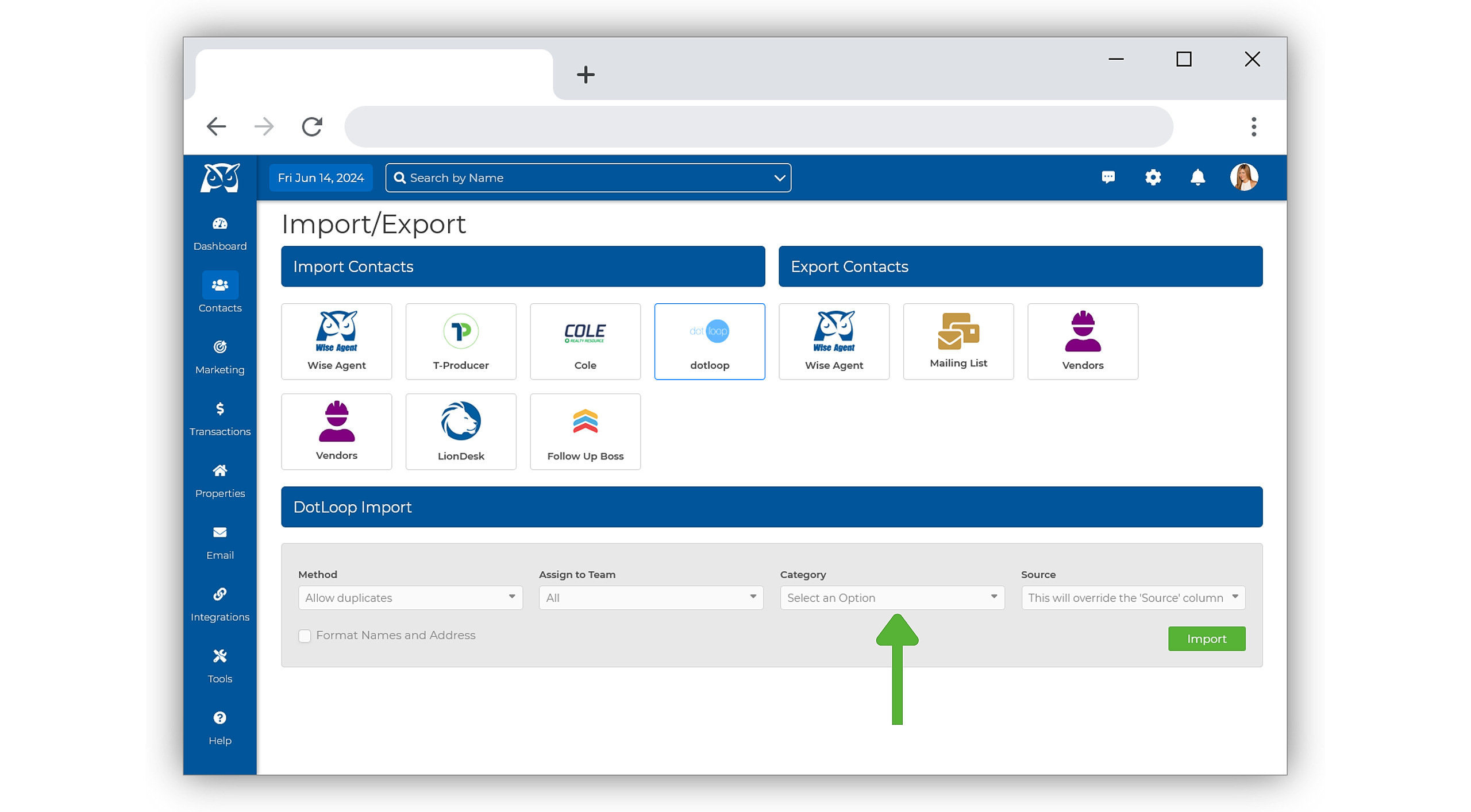Select Wise Agent export tile
The image size is (1471, 812).
click(834, 341)
